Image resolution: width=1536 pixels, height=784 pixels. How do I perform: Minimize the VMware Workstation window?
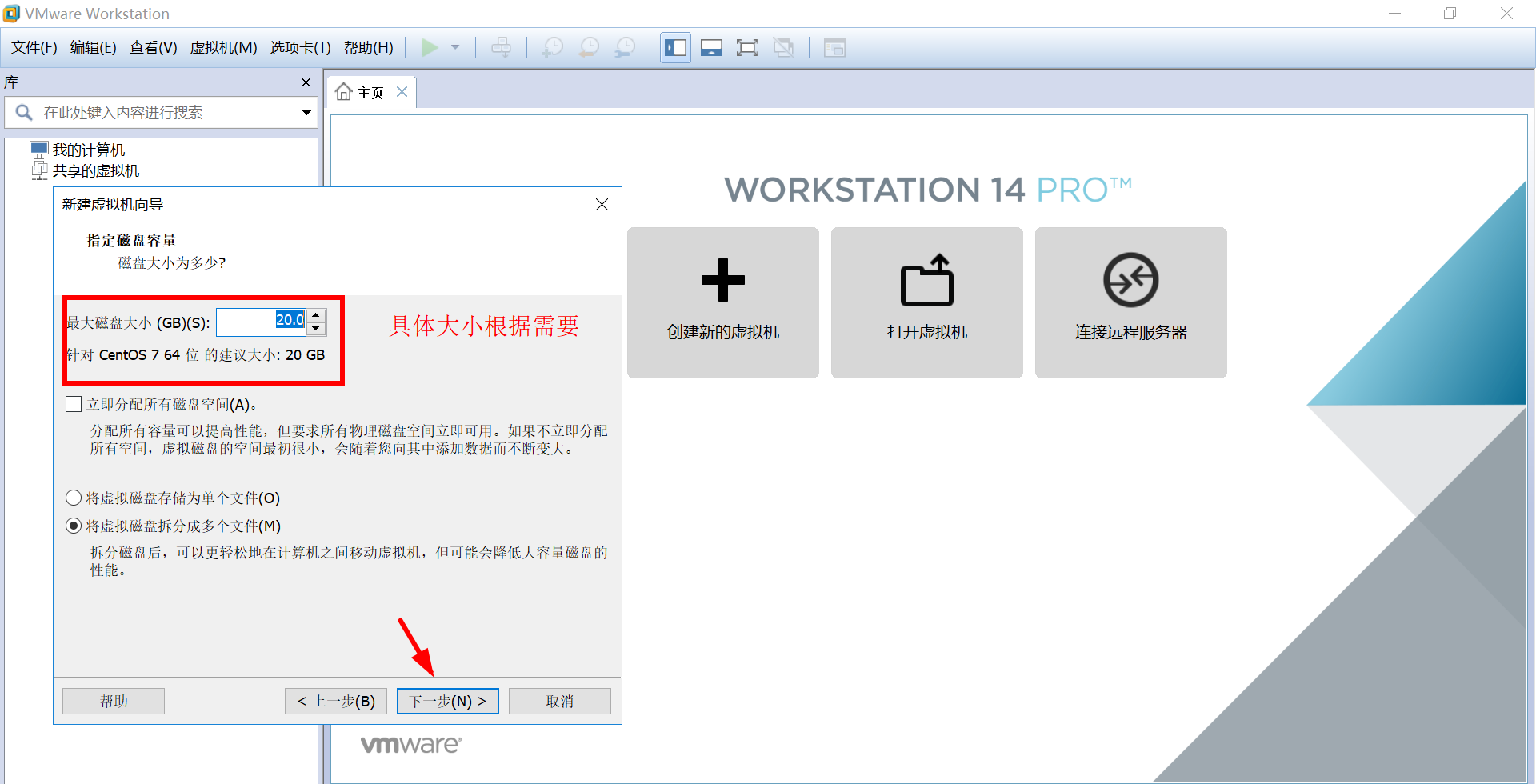[1395, 14]
